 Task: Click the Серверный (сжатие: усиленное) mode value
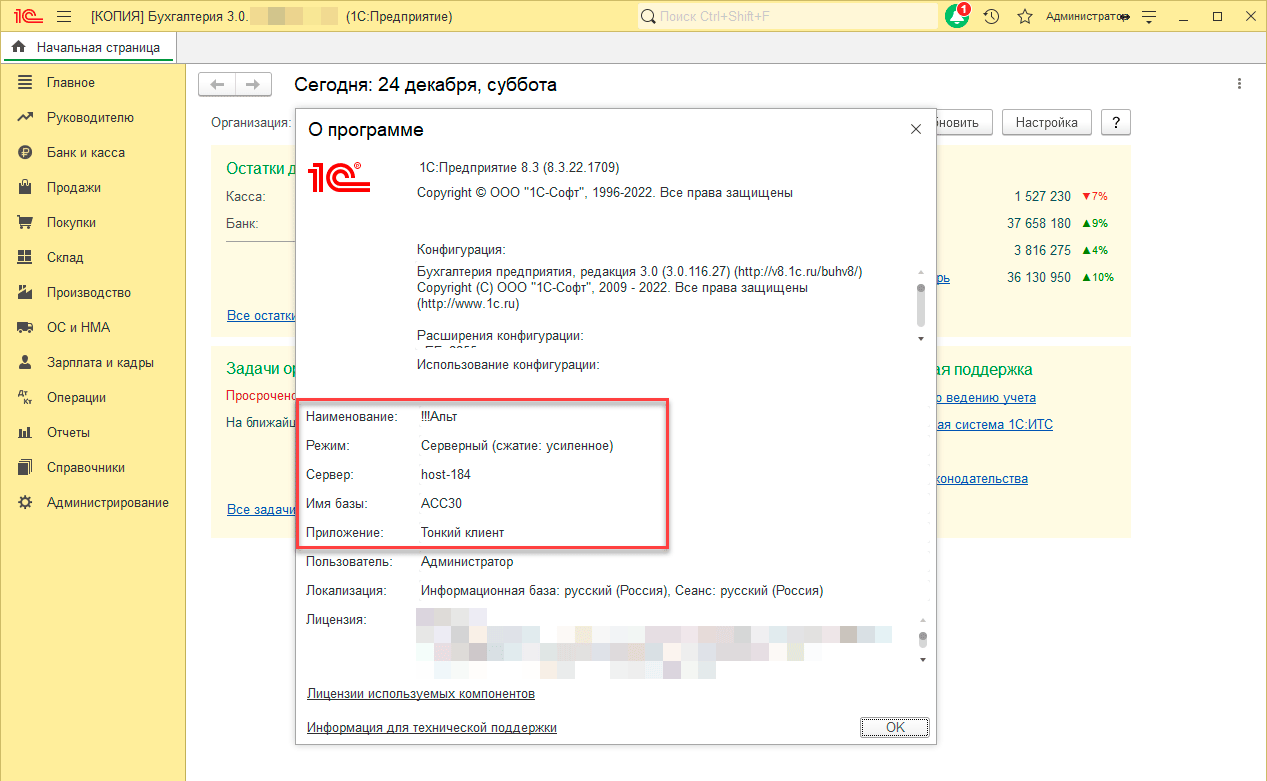pos(517,445)
